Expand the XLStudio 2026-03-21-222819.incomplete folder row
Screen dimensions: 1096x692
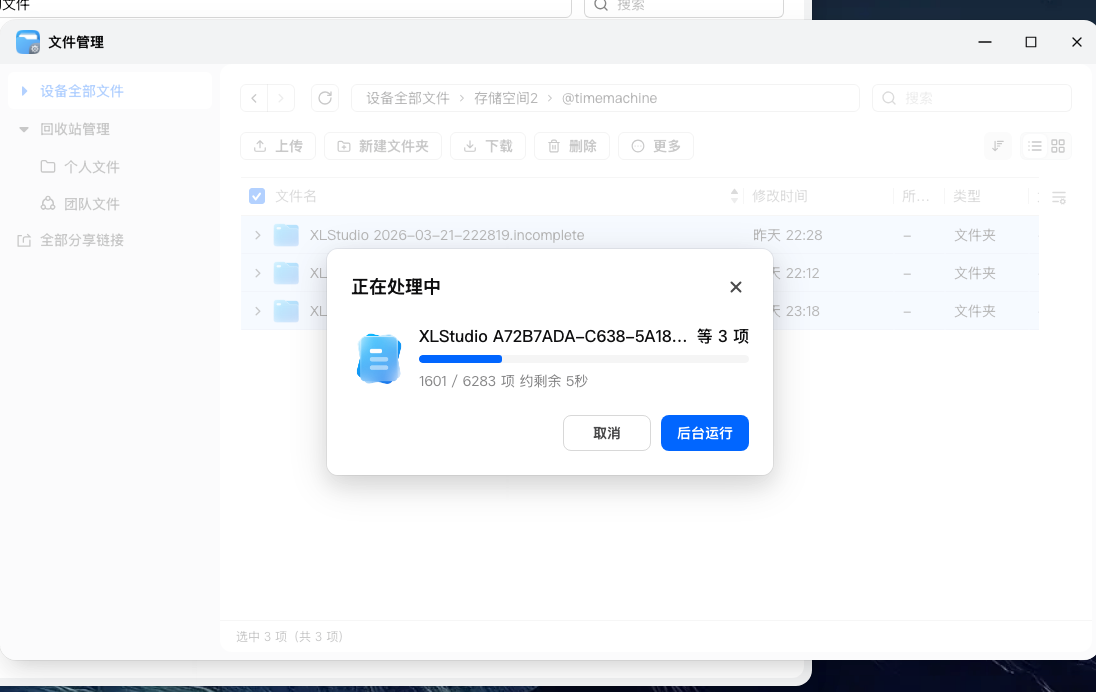tap(258, 235)
